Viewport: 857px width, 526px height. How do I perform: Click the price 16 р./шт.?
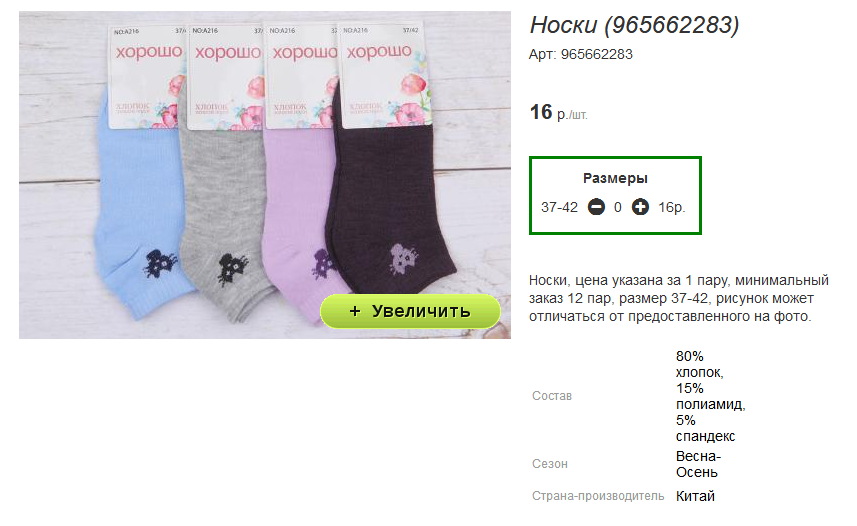[558, 113]
